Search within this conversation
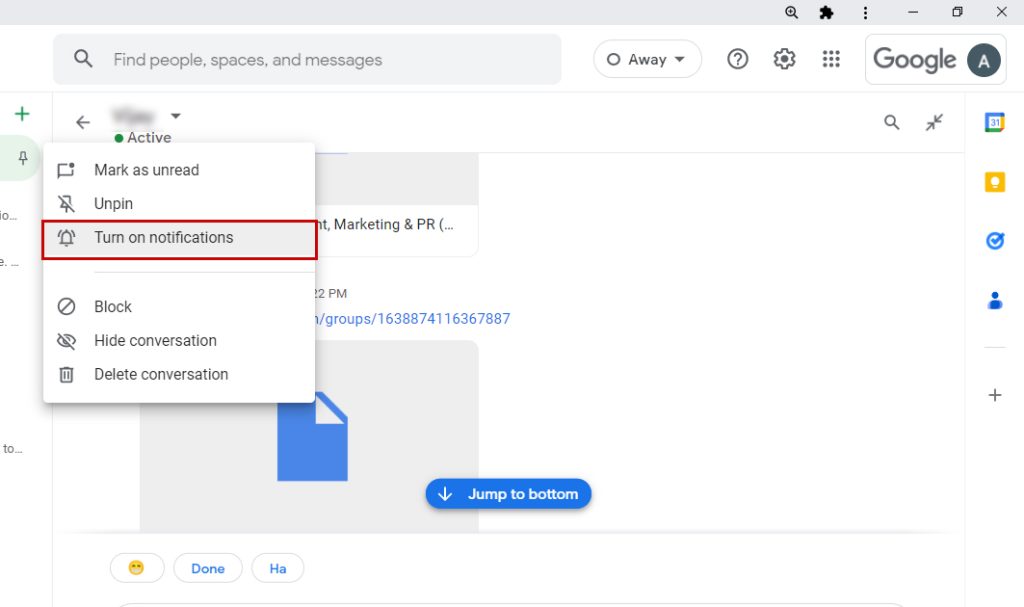The image size is (1024, 607). [x=891, y=123]
